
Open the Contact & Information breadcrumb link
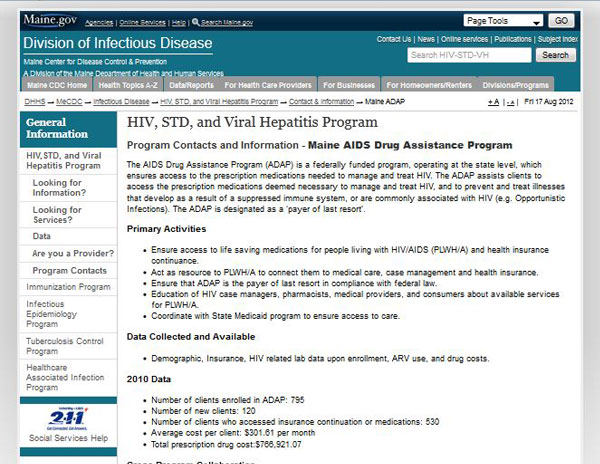(x=321, y=102)
